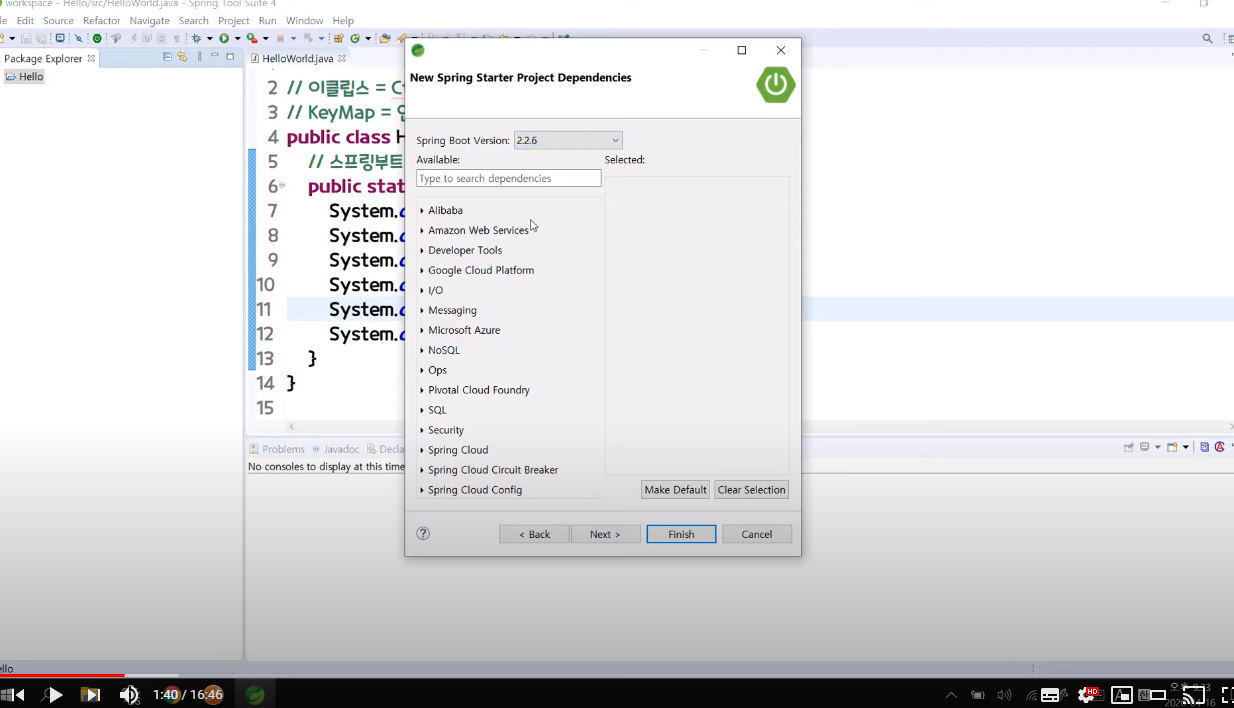
Task: Open the Project menu
Action: click(234, 20)
